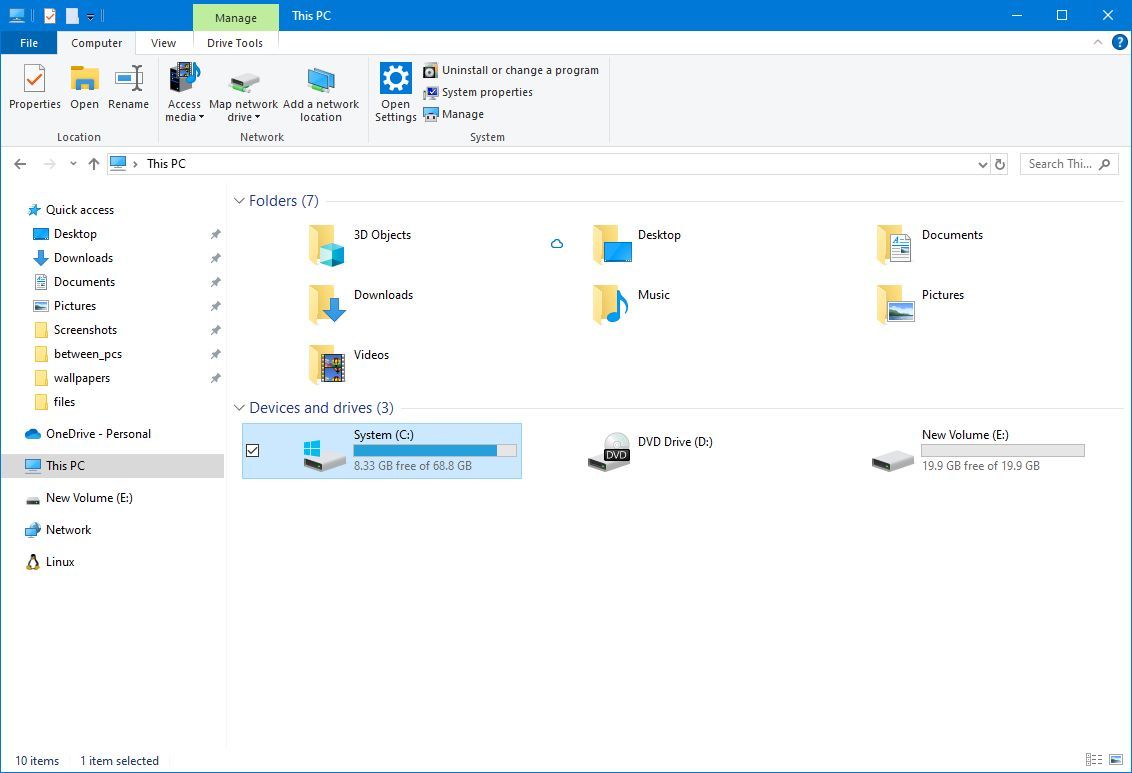Select the Documents folder in Folders group
The image size is (1132, 773).
pyautogui.click(x=894, y=245)
